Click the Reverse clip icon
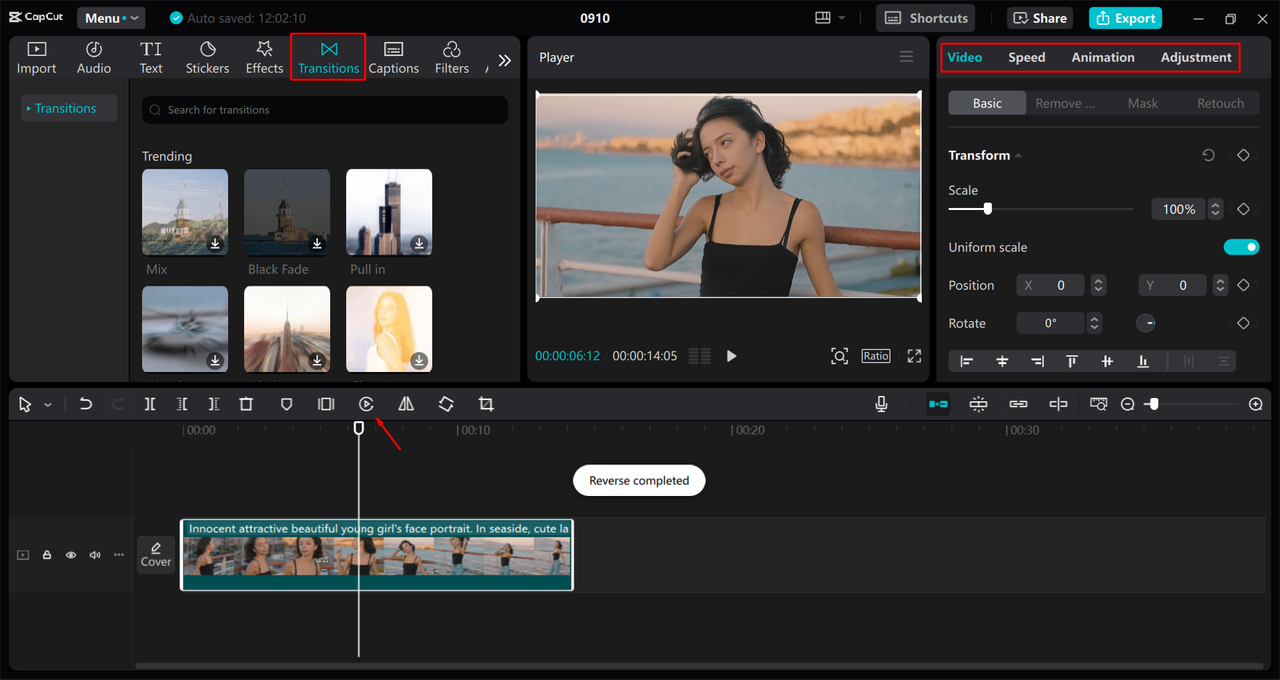 pos(366,404)
